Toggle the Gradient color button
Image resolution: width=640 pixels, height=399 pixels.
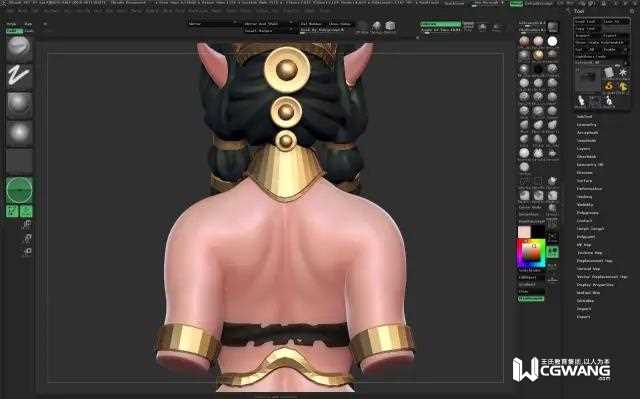coord(531,284)
